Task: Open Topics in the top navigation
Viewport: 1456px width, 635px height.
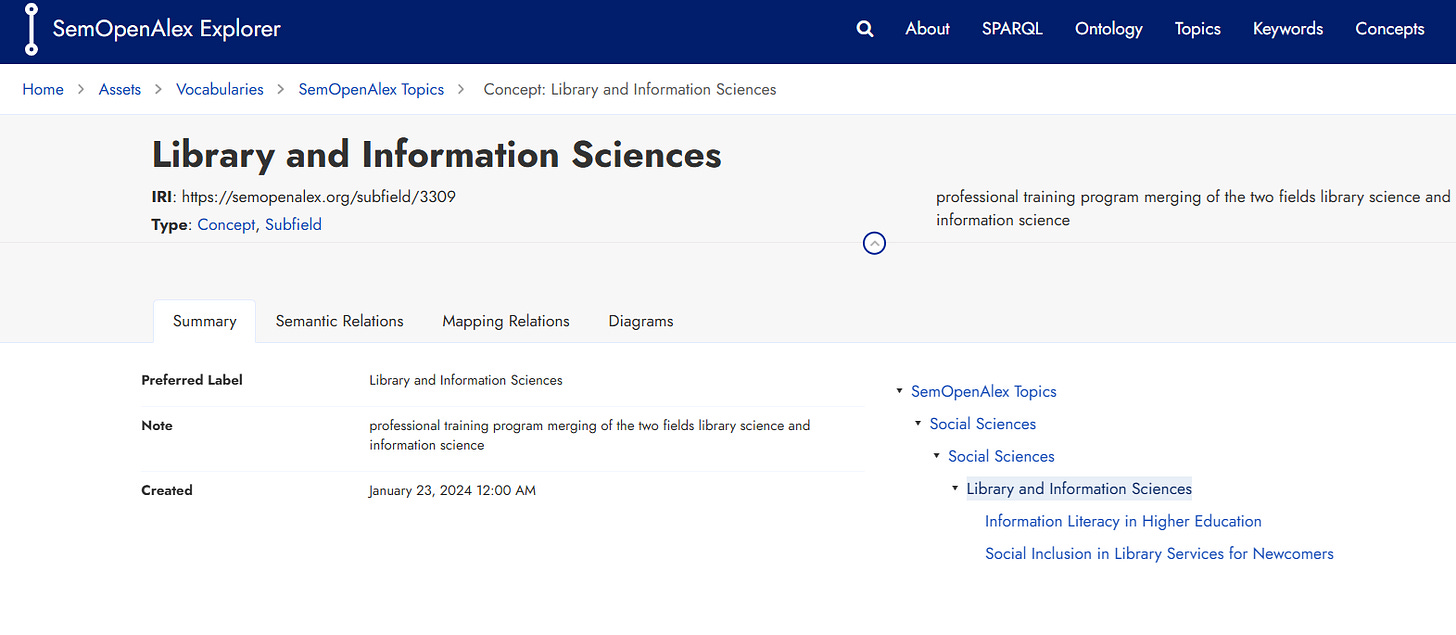Action: pyautogui.click(x=1197, y=29)
